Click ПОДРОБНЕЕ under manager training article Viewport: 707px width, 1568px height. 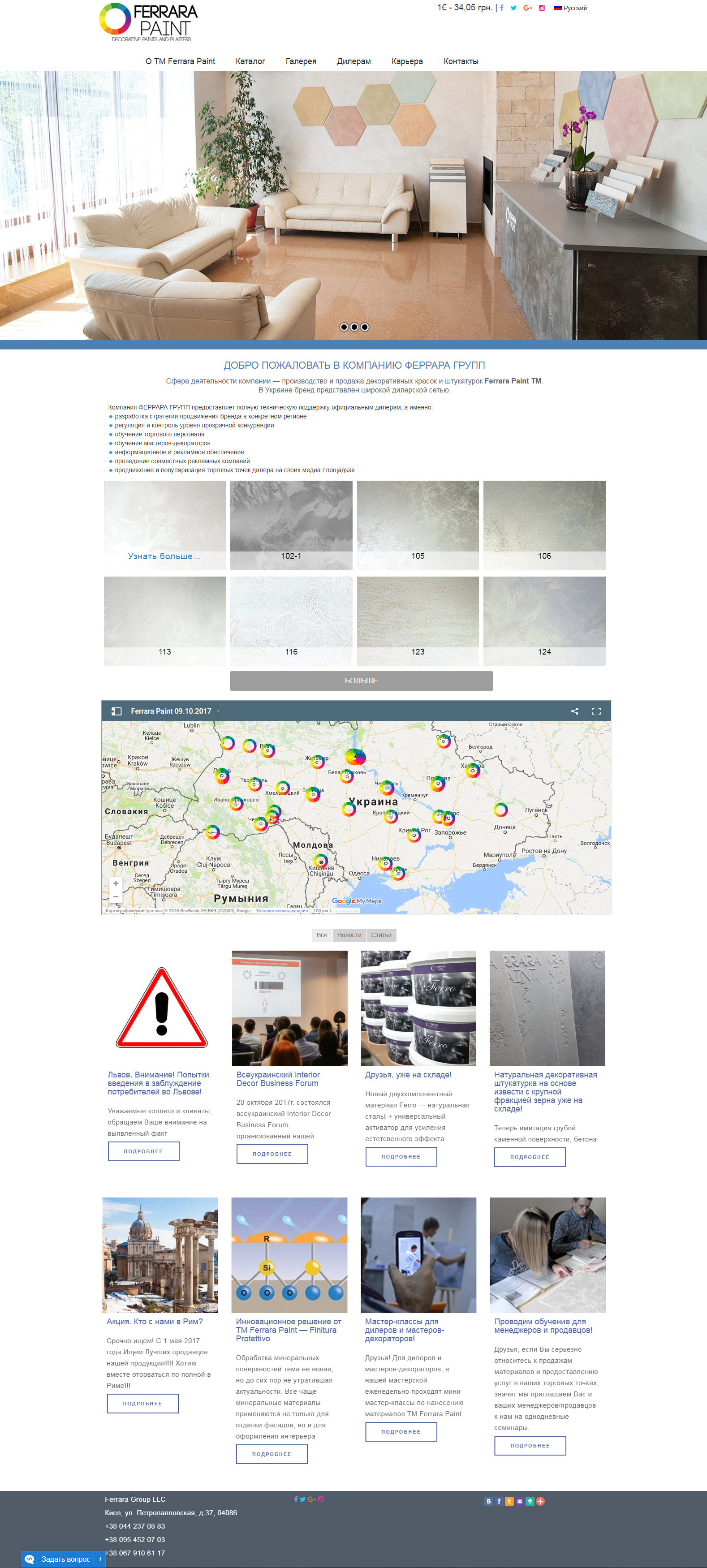530,1445
